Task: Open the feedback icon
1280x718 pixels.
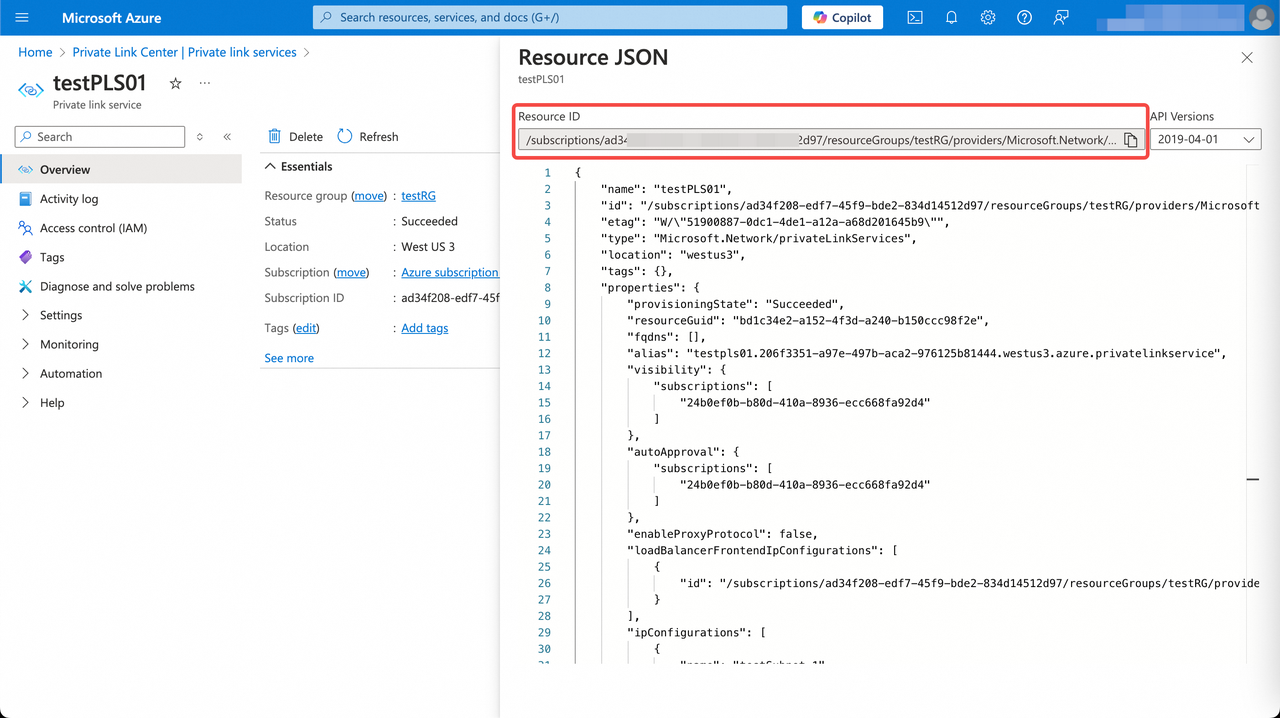Action: pos(1060,17)
